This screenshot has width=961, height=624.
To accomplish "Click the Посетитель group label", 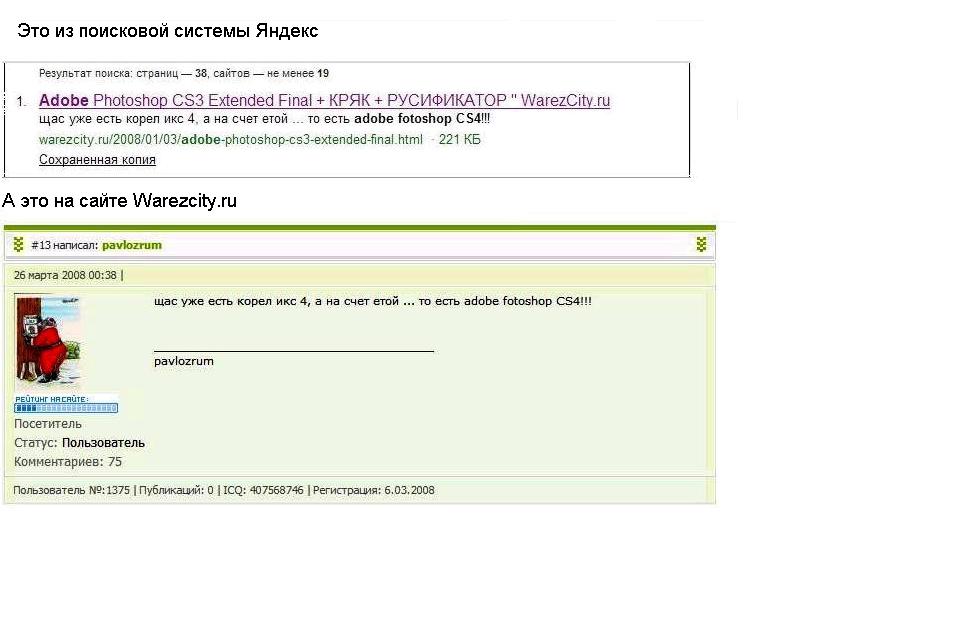I will (x=48, y=424).
